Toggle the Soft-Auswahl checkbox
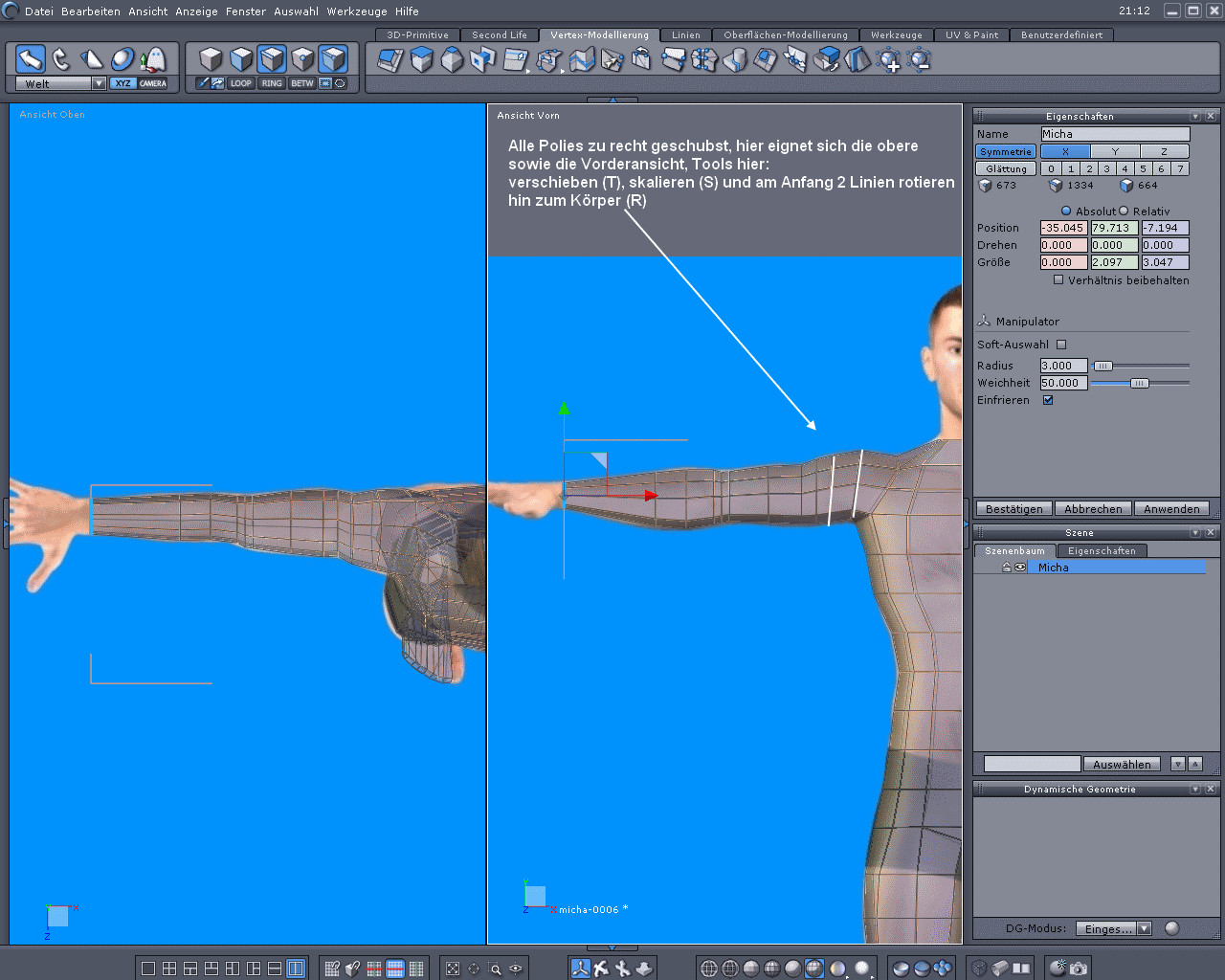Image resolution: width=1225 pixels, height=980 pixels. click(1061, 345)
